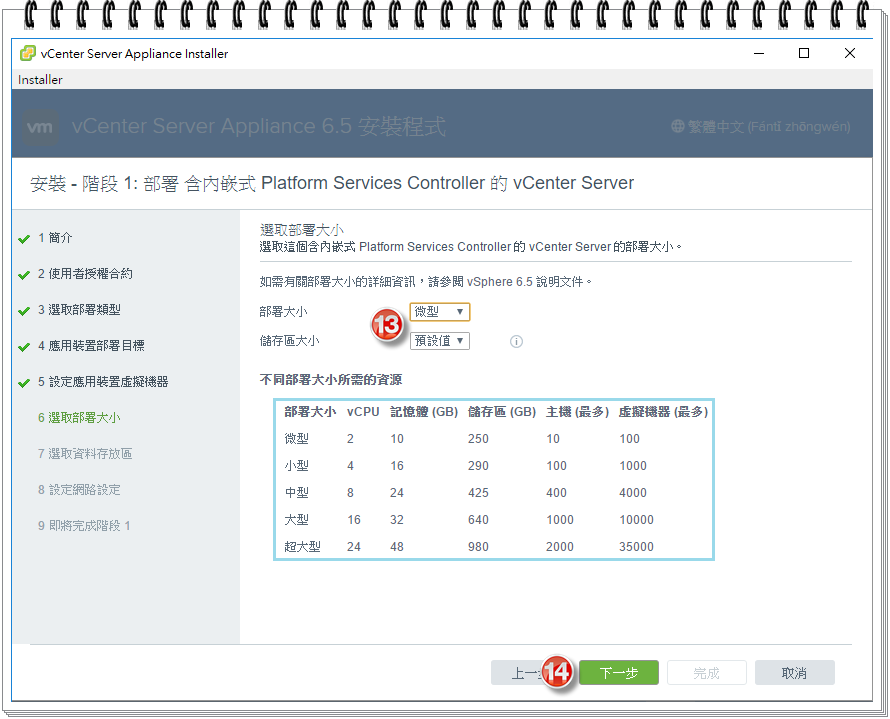This screenshot has height=719, width=890.
Task: Go to step 3 選取部署類型
Action: point(79,310)
